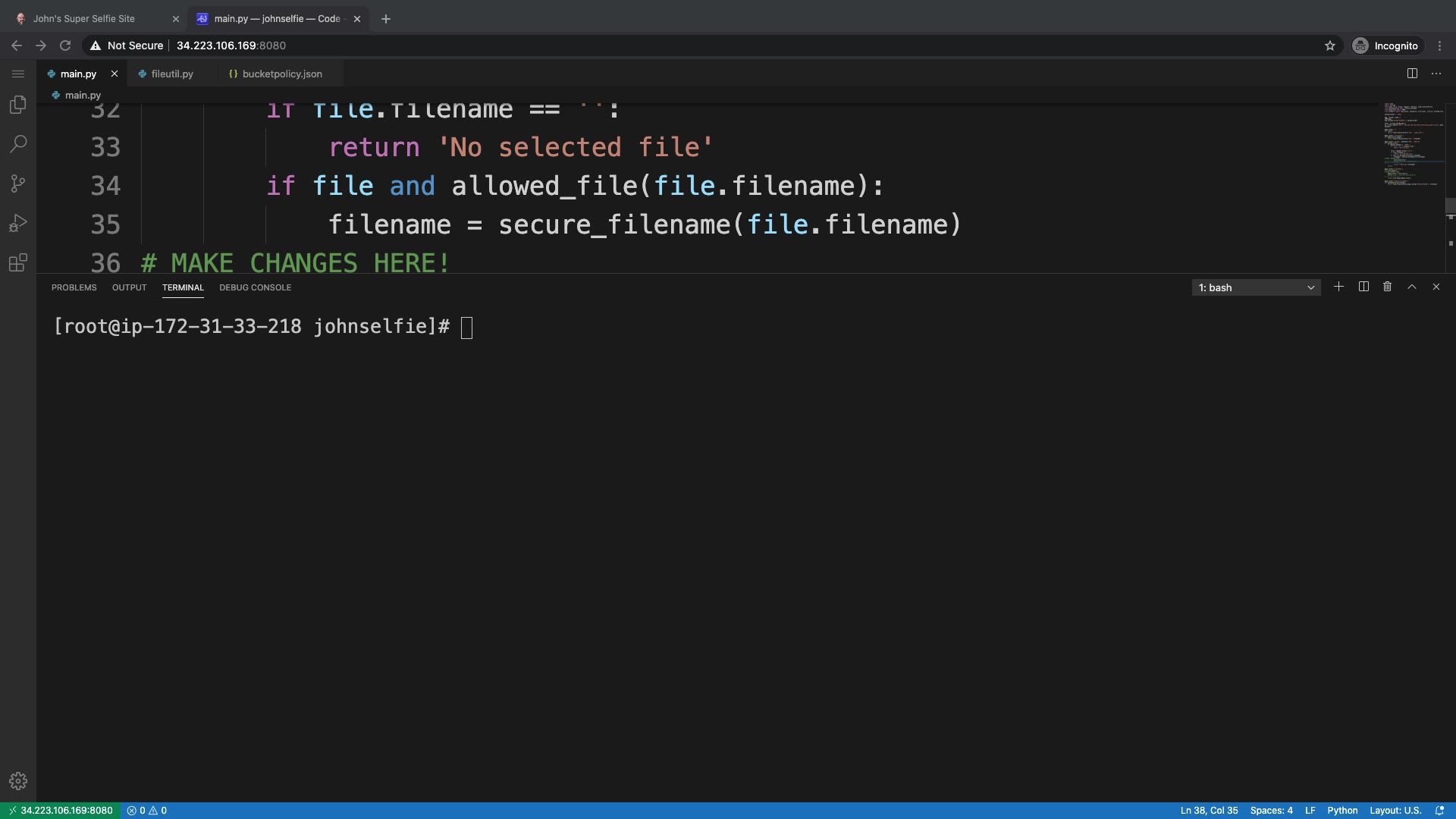Open the Explorer sidebar icon
This screenshot has height=819, width=1456.
pyautogui.click(x=17, y=105)
